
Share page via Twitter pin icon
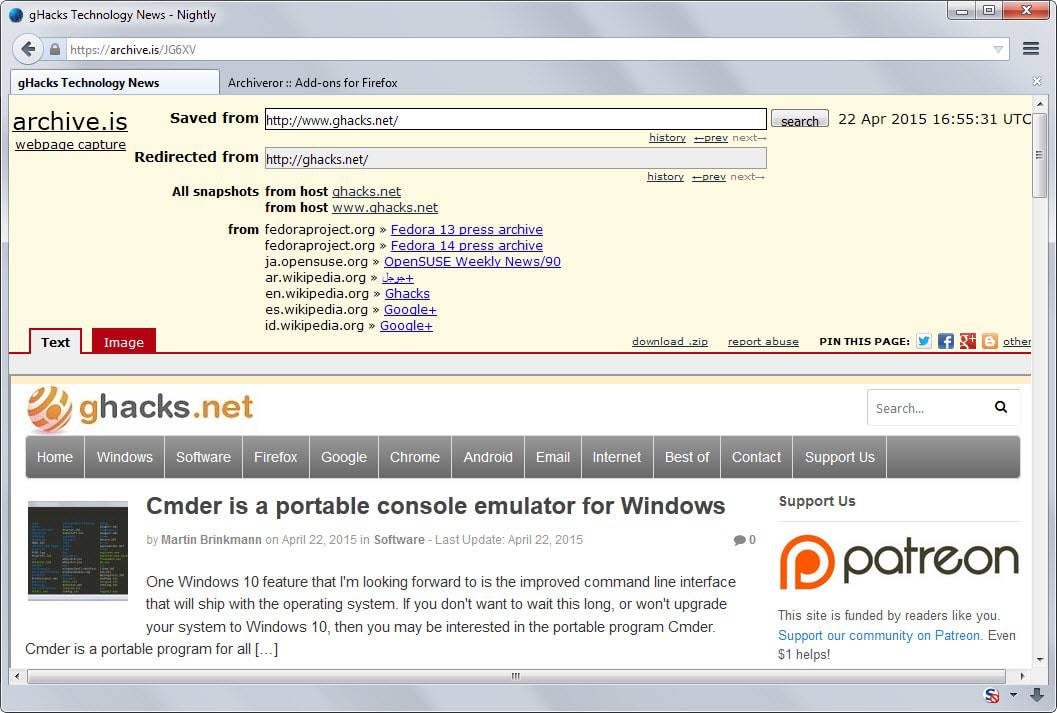[924, 341]
